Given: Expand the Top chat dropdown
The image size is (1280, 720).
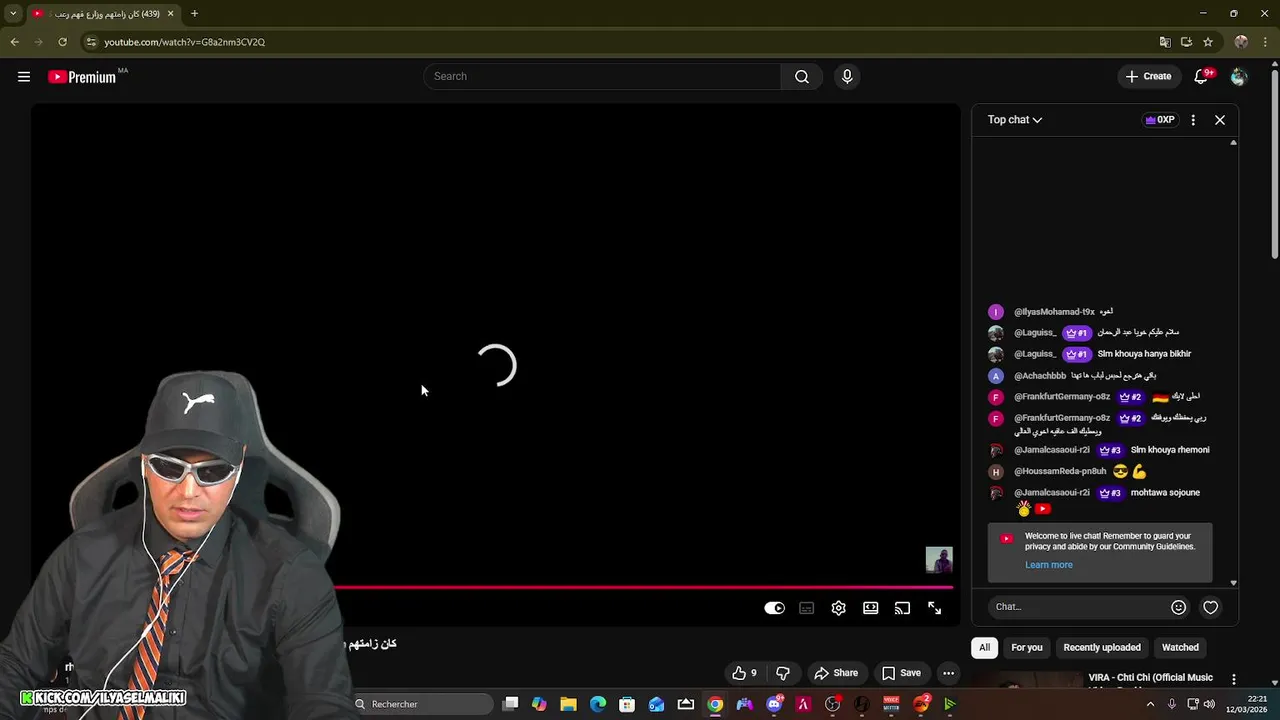Looking at the screenshot, I should (x=1015, y=120).
